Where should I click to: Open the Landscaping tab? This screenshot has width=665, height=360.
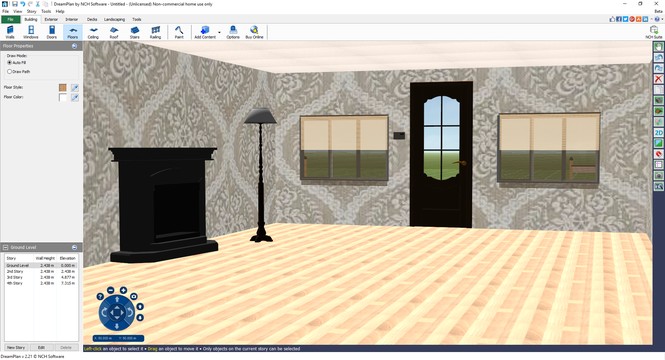tap(115, 20)
